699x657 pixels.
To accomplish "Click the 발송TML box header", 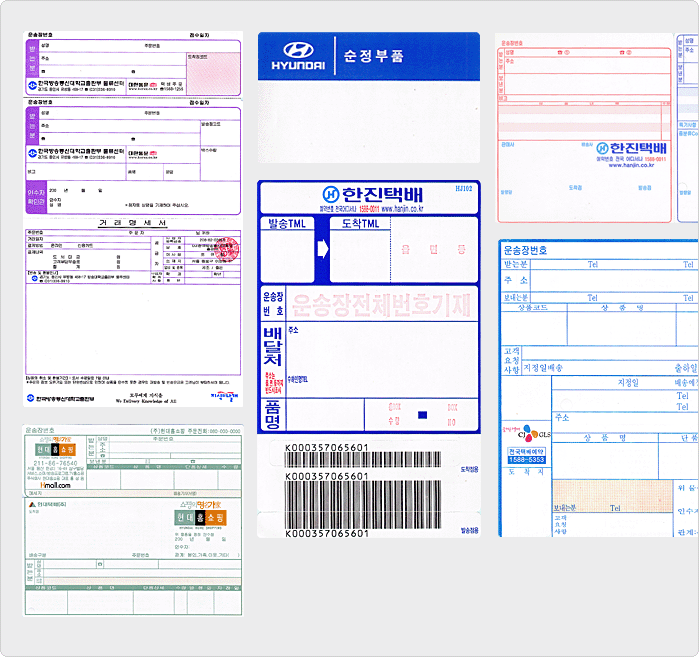I will click(287, 223).
